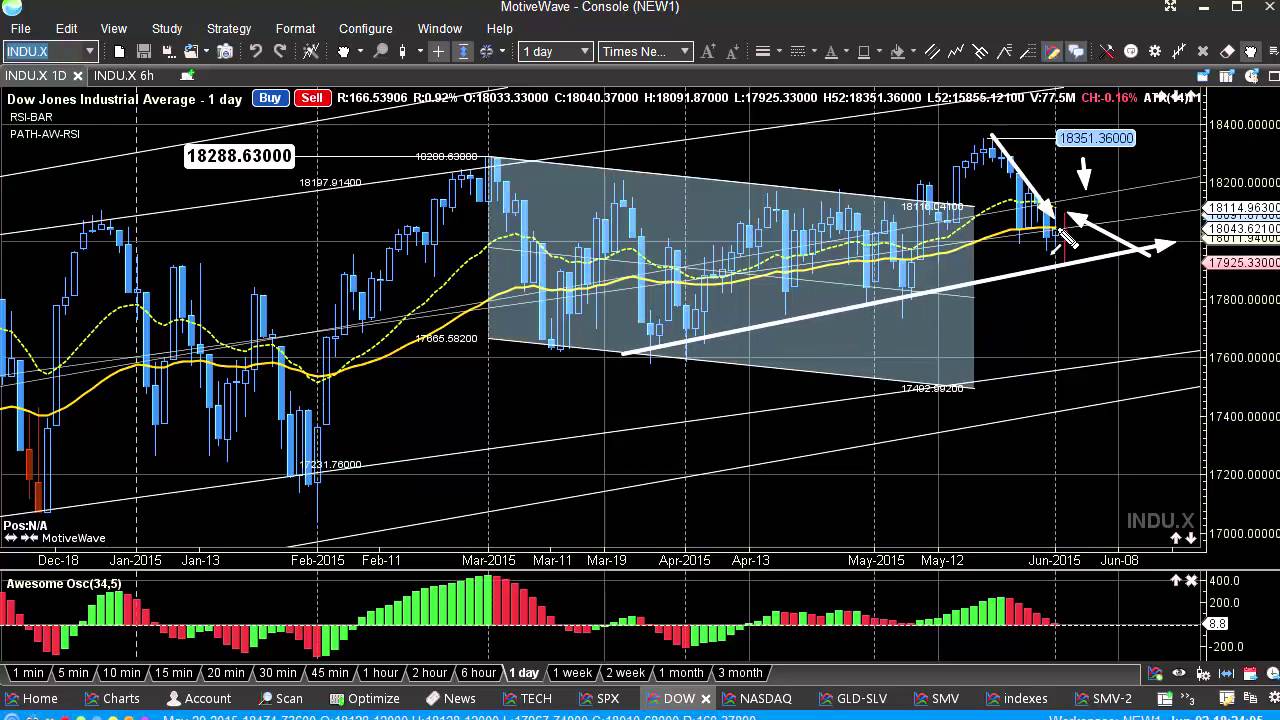The width and height of the screenshot is (1280, 720).
Task: Open the Optimize tab
Action: point(365,699)
